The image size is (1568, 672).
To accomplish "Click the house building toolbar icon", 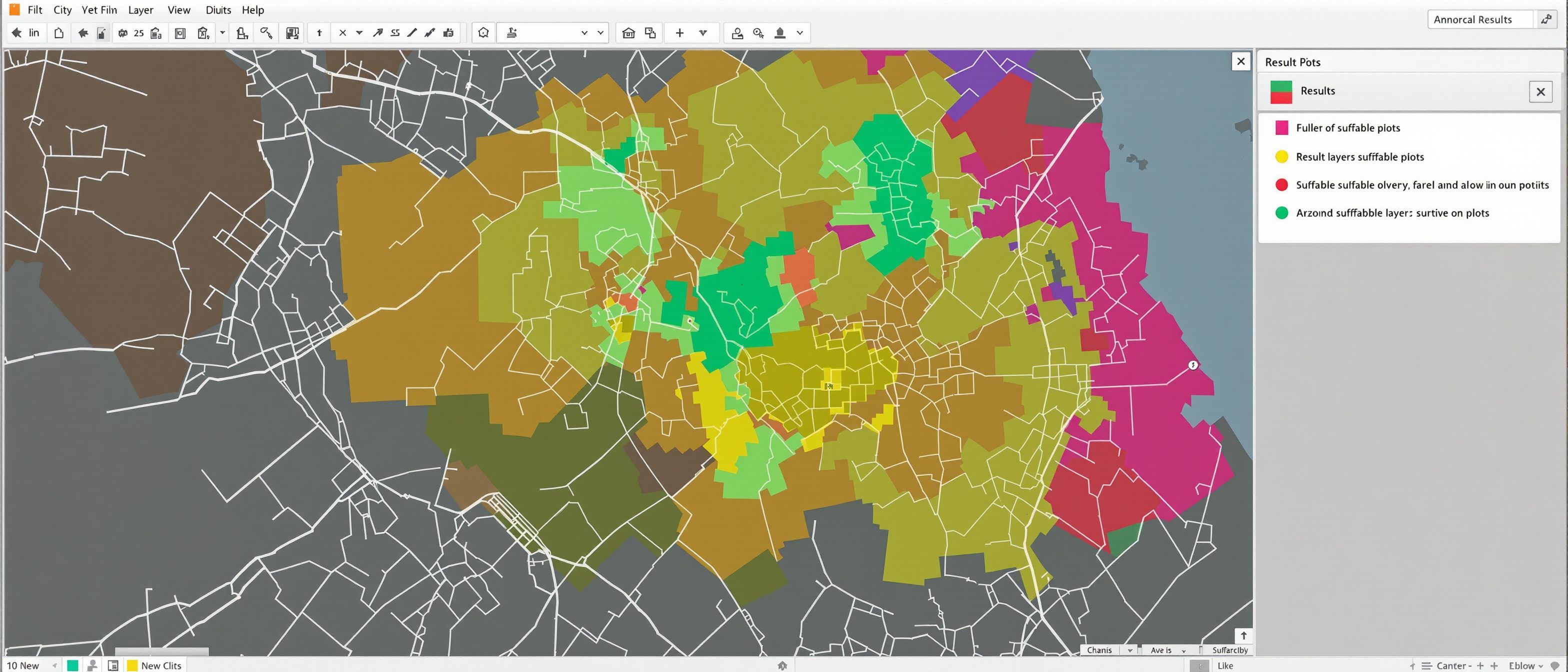I will (x=629, y=33).
